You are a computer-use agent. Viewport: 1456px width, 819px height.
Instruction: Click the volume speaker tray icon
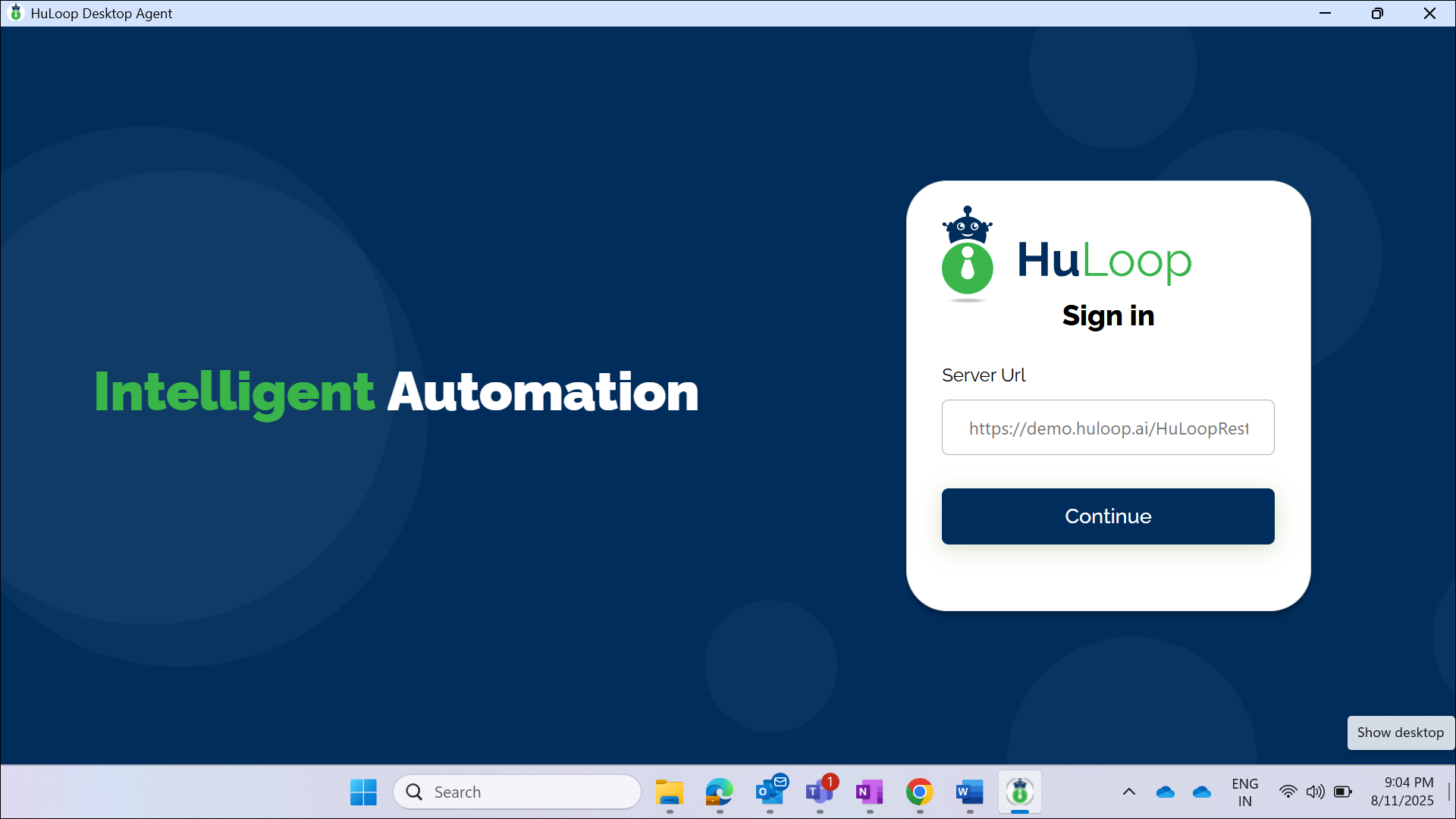coord(1315,792)
